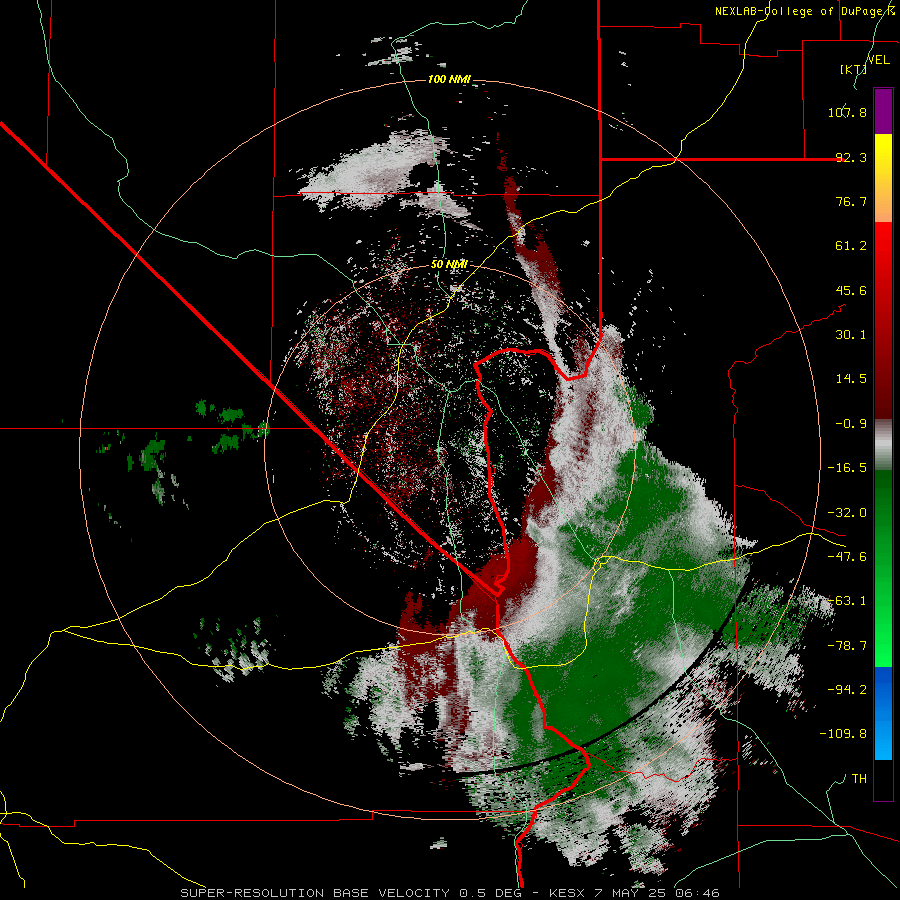This screenshot has height=900, width=900.
Task: Click the VEL legend heading
Action: (879, 59)
